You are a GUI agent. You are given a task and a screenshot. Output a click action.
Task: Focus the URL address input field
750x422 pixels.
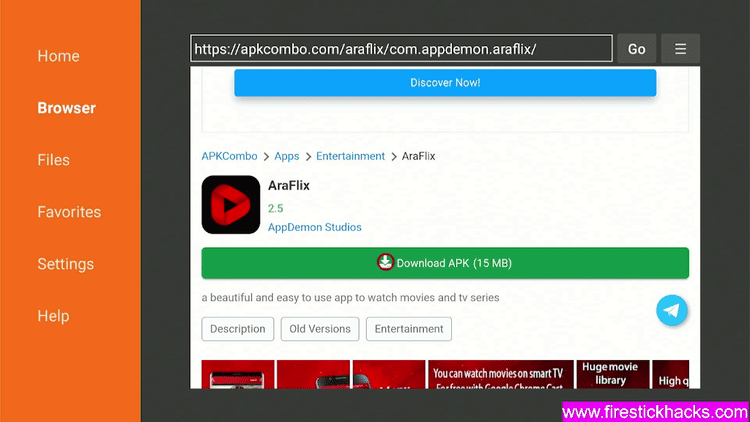click(x=401, y=48)
